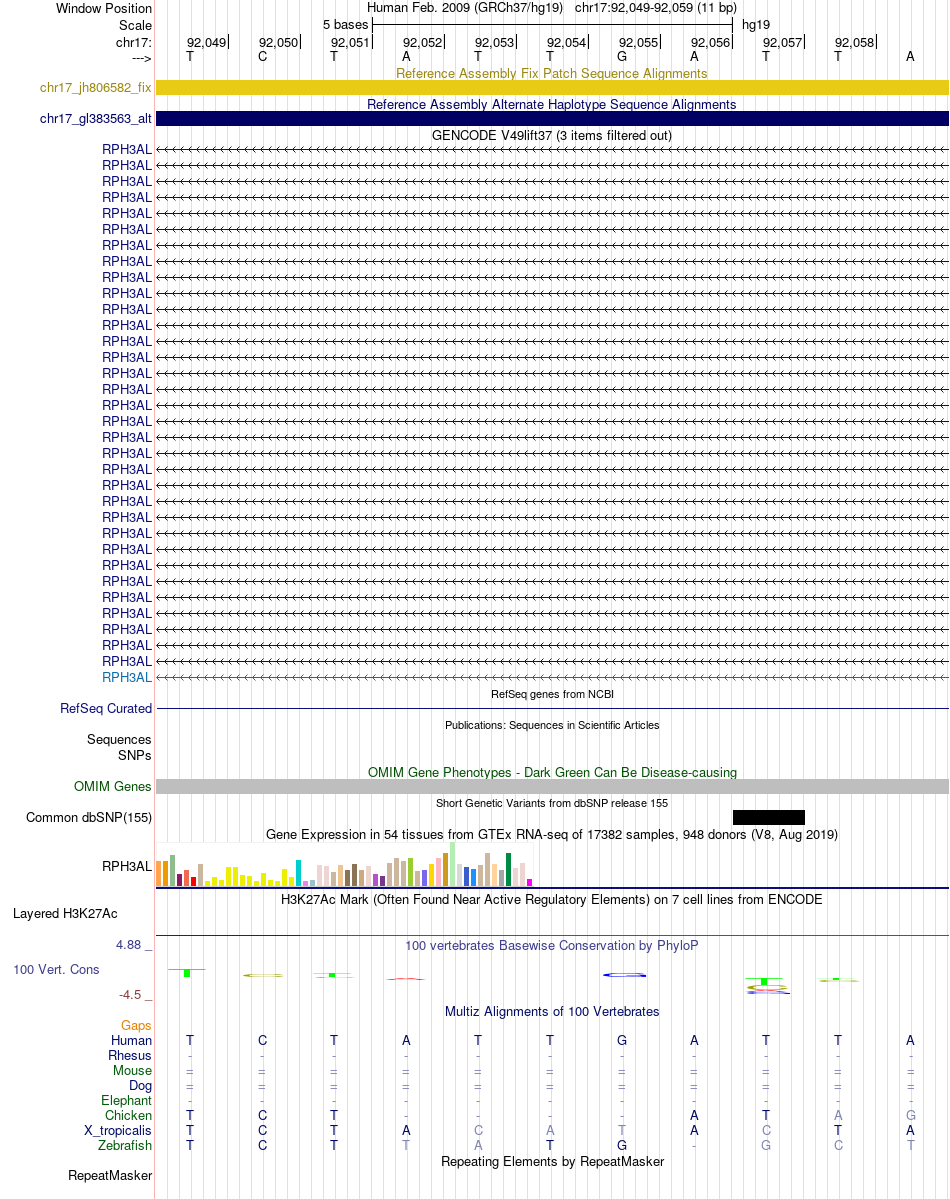Click the dark green tall GTEx expression bar
The width and height of the screenshot is (950, 1199).
[508, 870]
